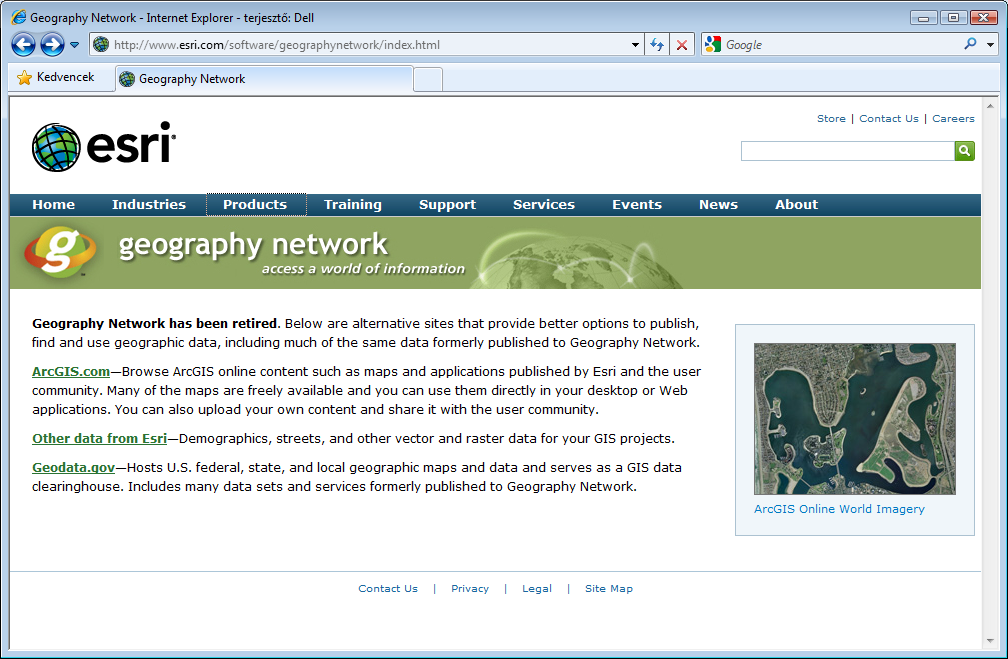Viewport: 1008px width, 659px height.
Task: Expand the address bar history dropdown
Action: pos(635,45)
